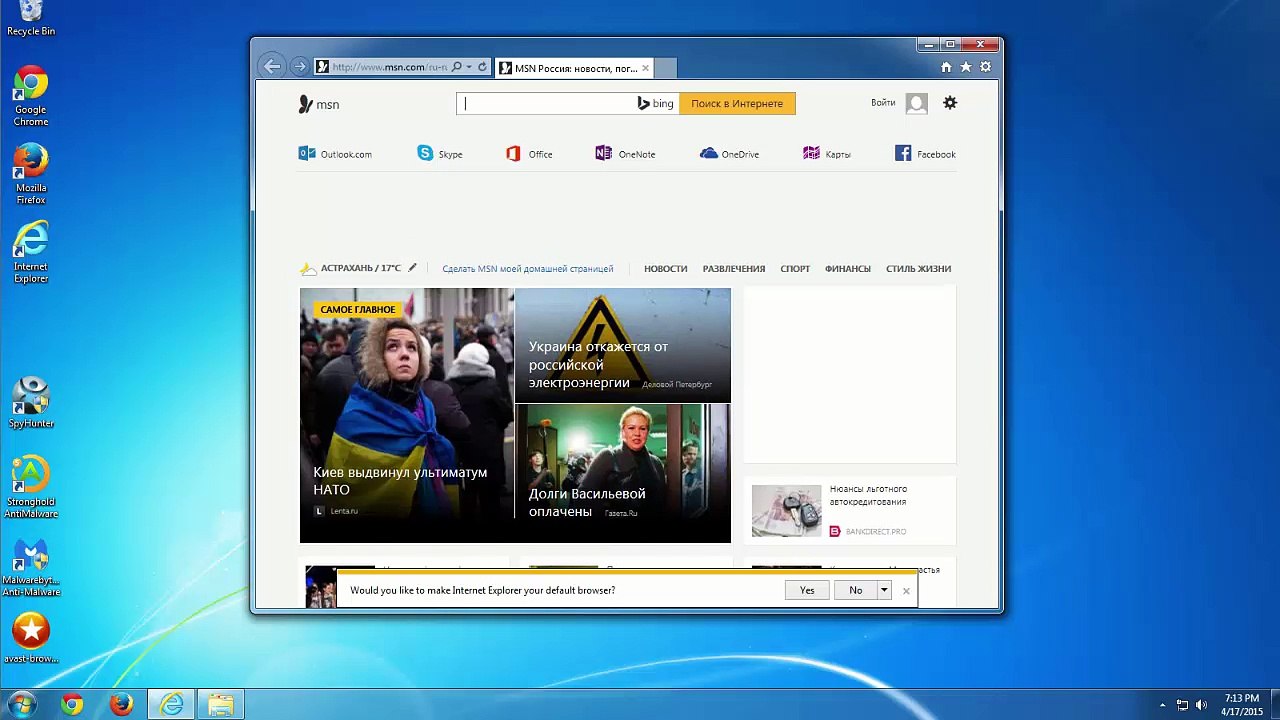Open the Internet Explorer Tools gear
1280x720 pixels.
986,67
